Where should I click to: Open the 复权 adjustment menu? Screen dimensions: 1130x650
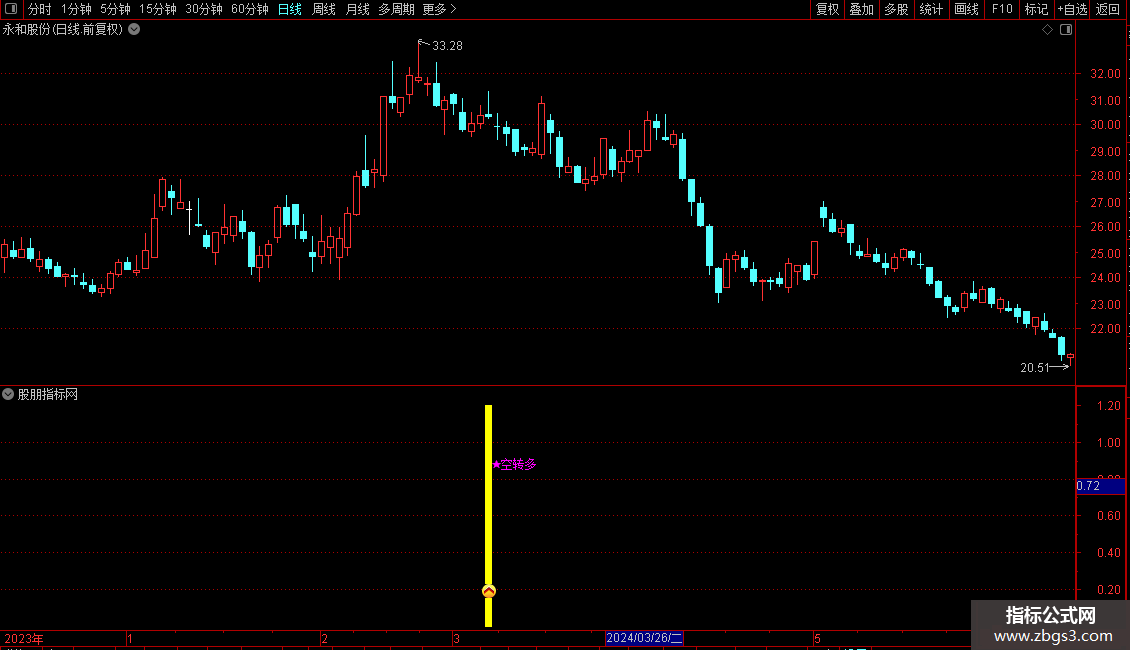coord(827,9)
